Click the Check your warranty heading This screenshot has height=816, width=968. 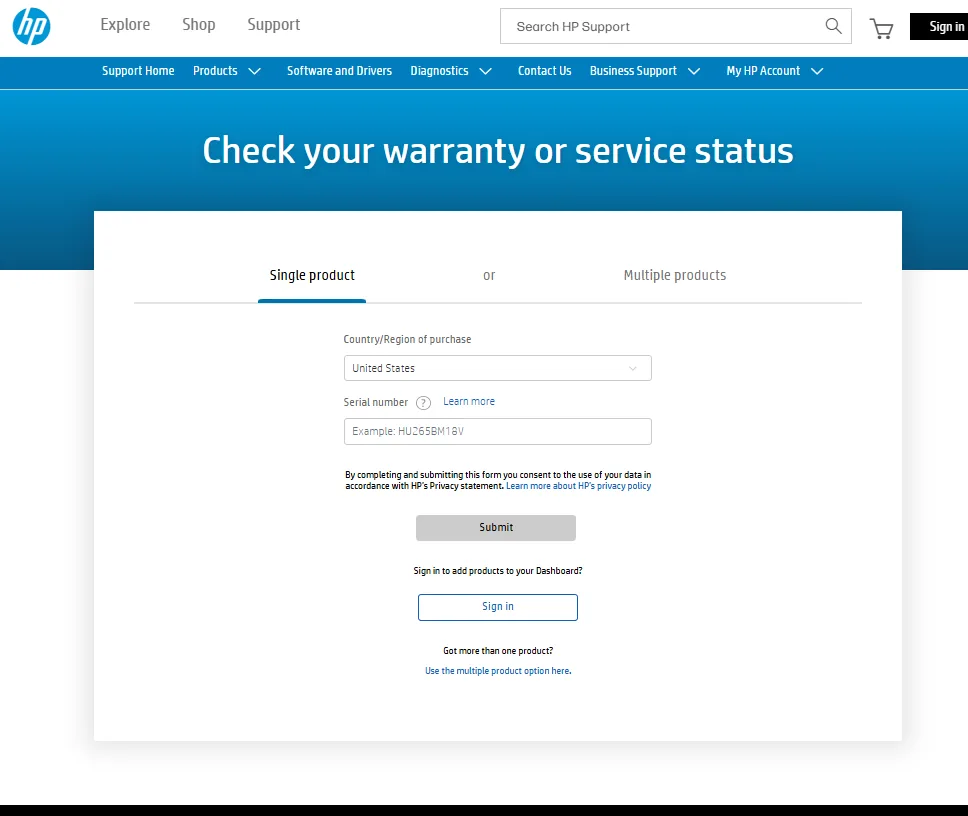(x=498, y=151)
